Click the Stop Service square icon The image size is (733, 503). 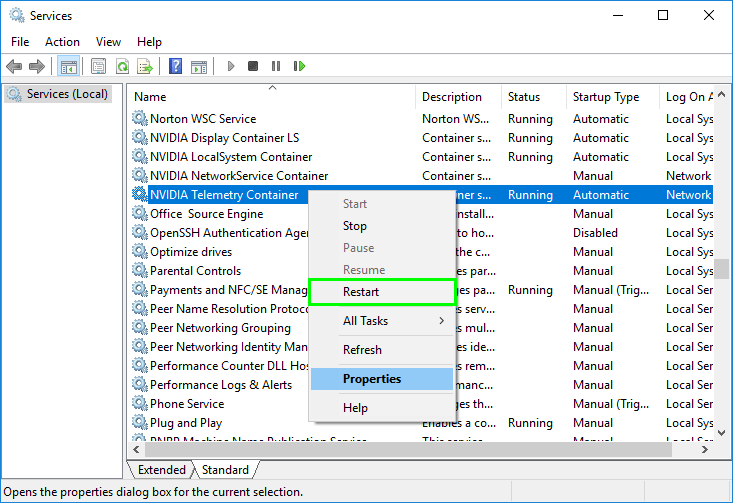pos(253,66)
